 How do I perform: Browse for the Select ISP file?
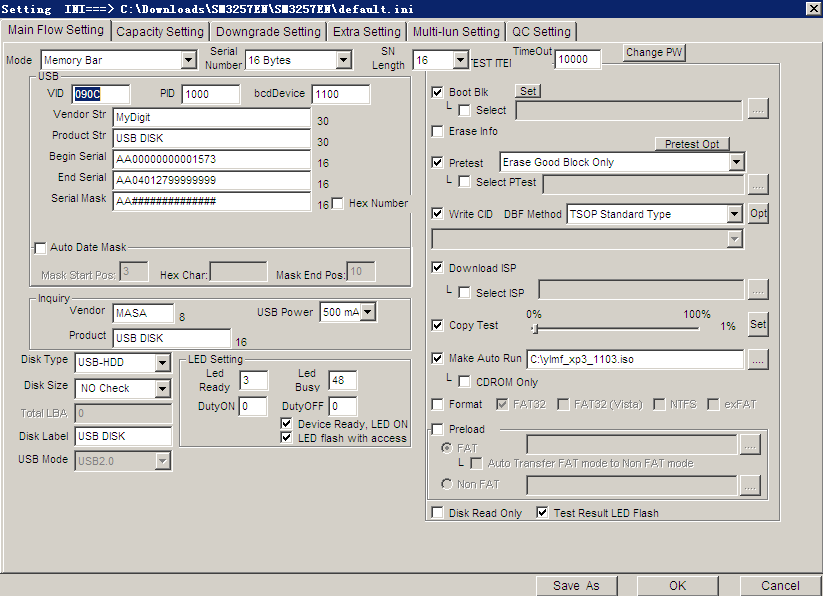click(757, 290)
